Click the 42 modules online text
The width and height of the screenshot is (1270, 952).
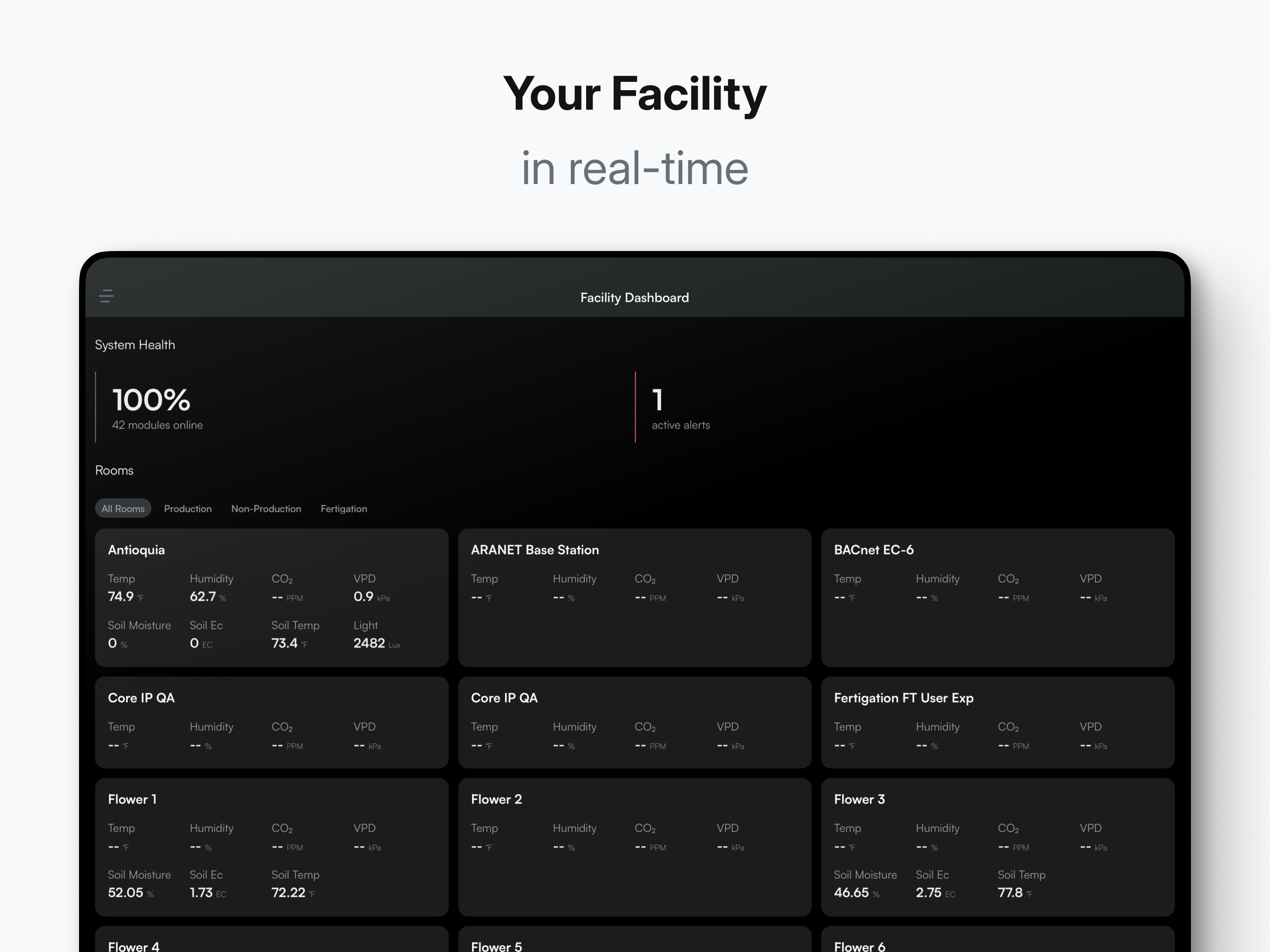[x=157, y=425]
